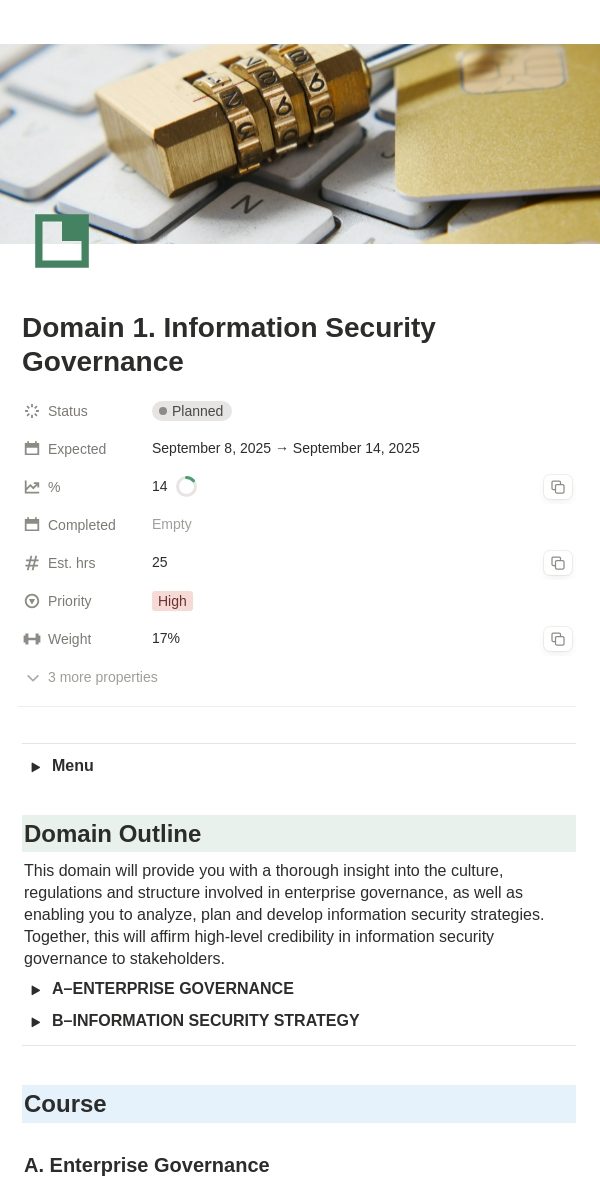
Task: Click the page title Domain 1
Action: coord(229,344)
